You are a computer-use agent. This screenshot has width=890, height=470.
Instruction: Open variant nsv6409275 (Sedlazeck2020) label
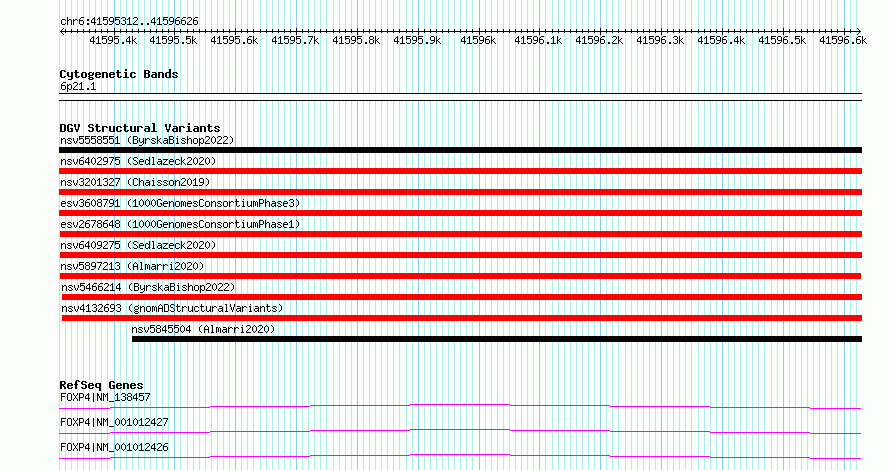coord(138,245)
